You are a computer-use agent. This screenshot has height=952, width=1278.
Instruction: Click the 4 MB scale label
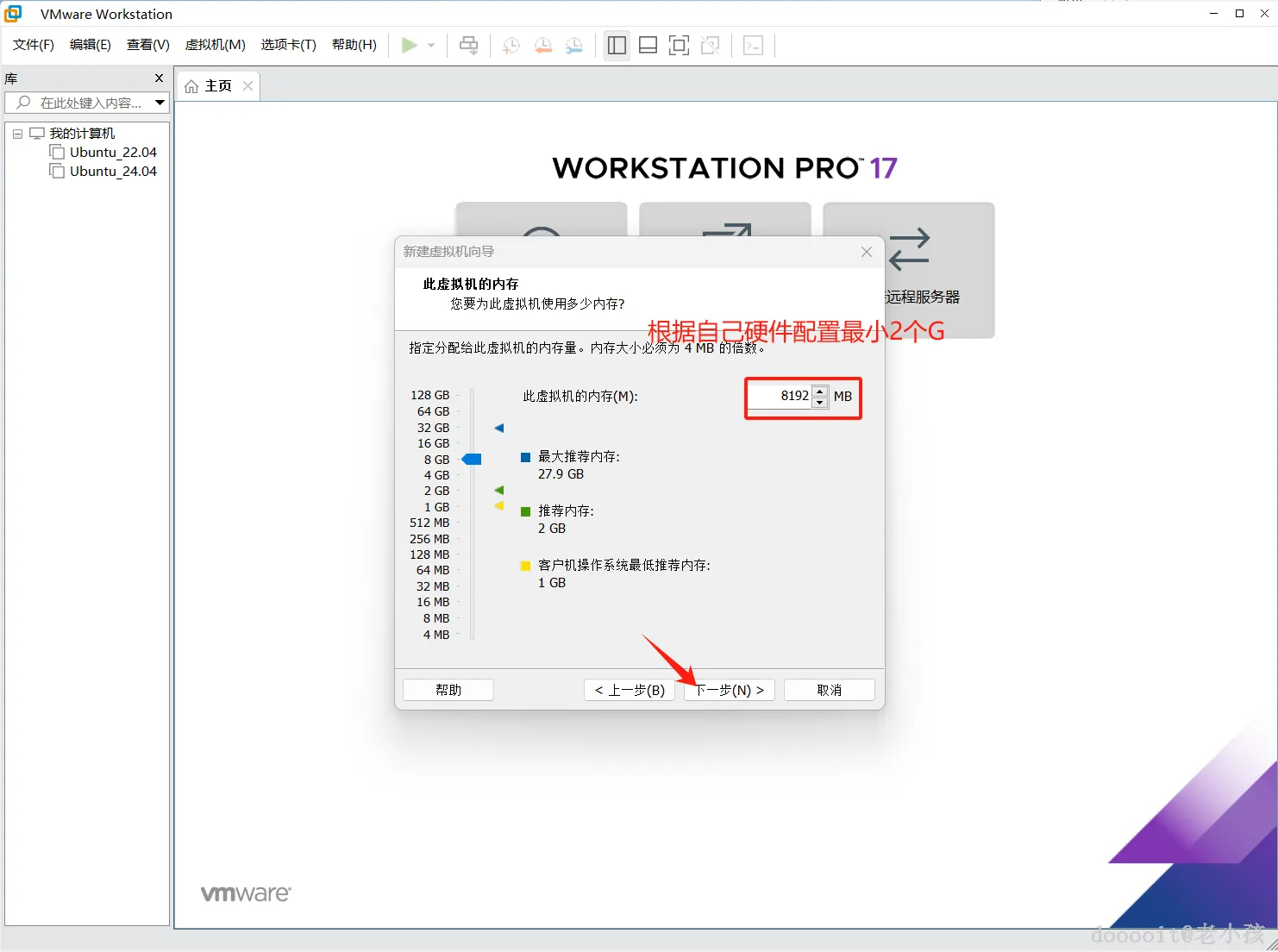click(x=436, y=635)
